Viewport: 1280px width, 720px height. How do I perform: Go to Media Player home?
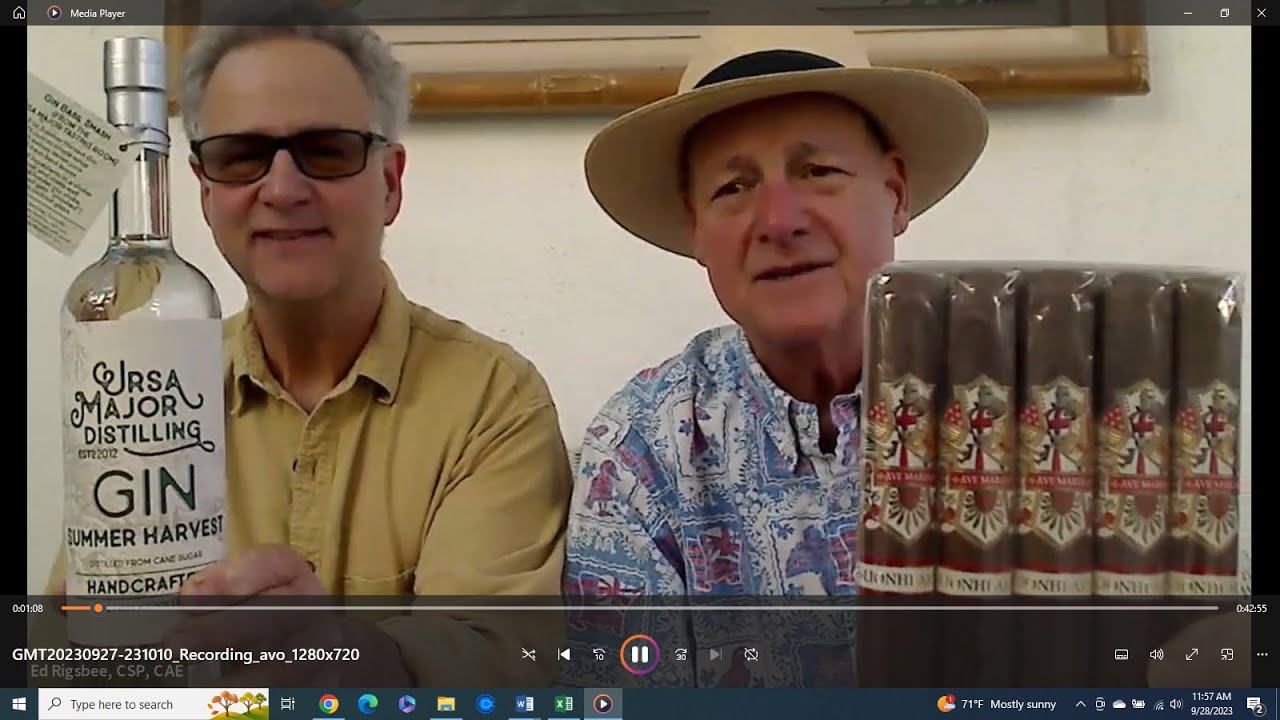coord(18,13)
